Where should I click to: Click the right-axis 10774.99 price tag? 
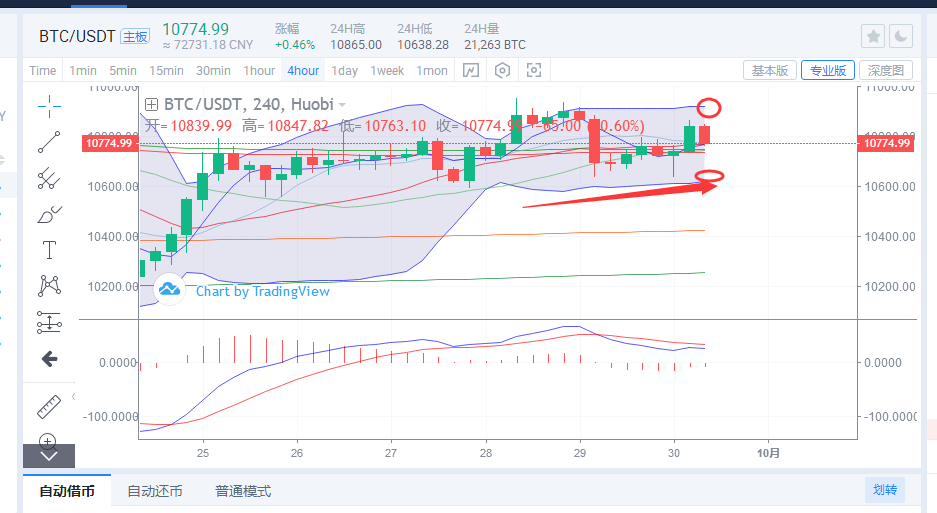pos(887,143)
